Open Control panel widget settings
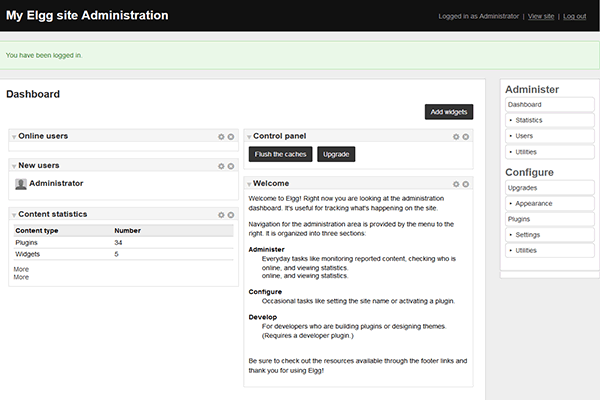Image resolution: width=600 pixels, height=400 pixels. point(456,136)
